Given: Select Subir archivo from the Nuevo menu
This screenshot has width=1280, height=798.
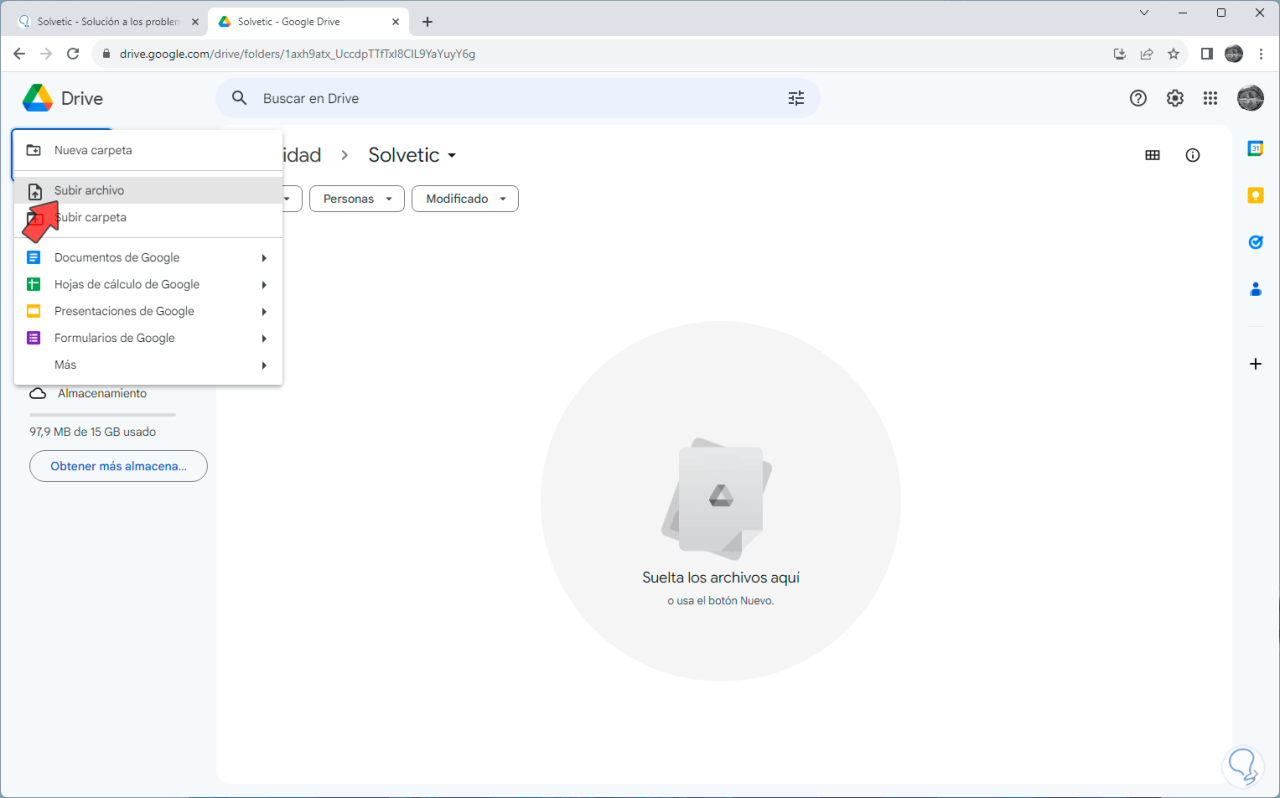Looking at the screenshot, I should coord(90,190).
